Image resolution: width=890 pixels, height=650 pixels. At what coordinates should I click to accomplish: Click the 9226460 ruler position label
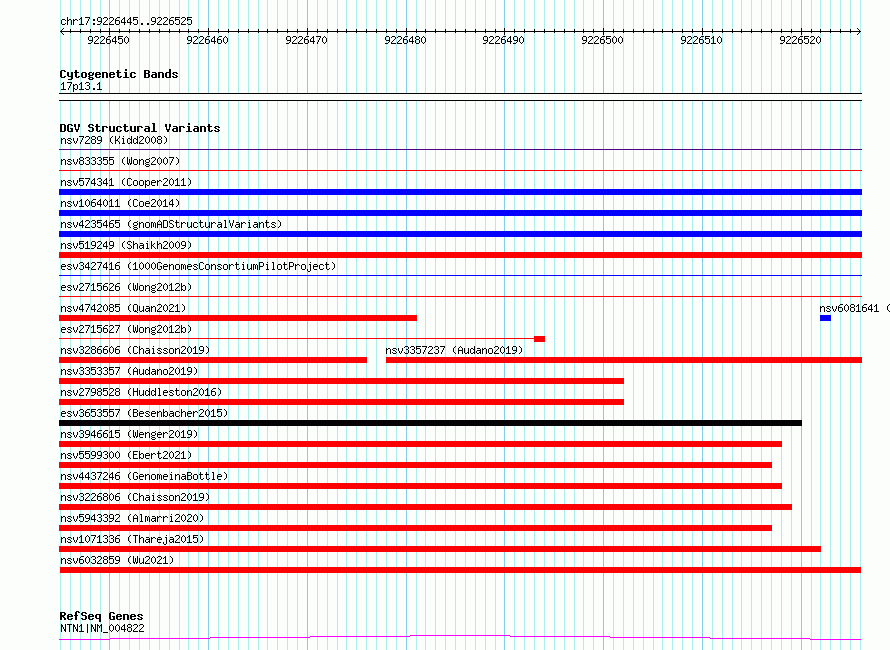[x=207, y=40]
